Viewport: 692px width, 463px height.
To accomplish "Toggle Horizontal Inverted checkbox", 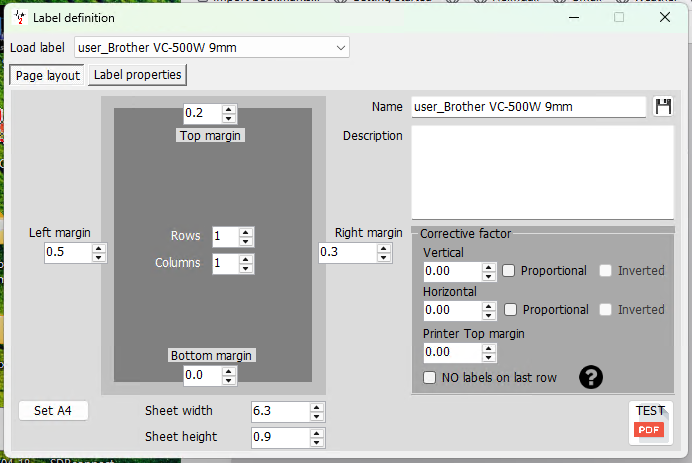I will point(606,309).
